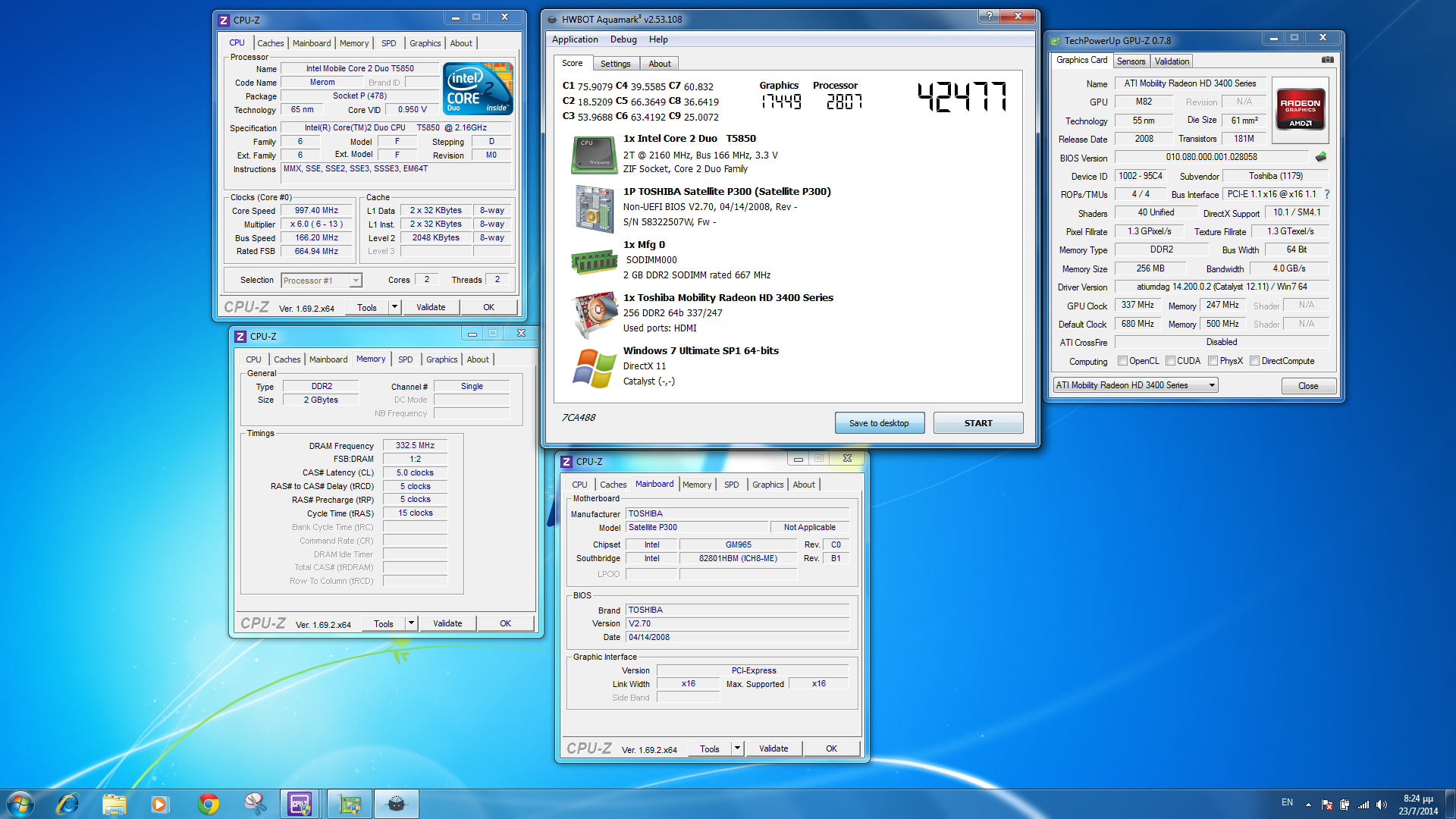The height and width of the screenshot is (819, 1456).
Task: Click the CPU chip icon in Aquamark
Action: click(594, 155)
